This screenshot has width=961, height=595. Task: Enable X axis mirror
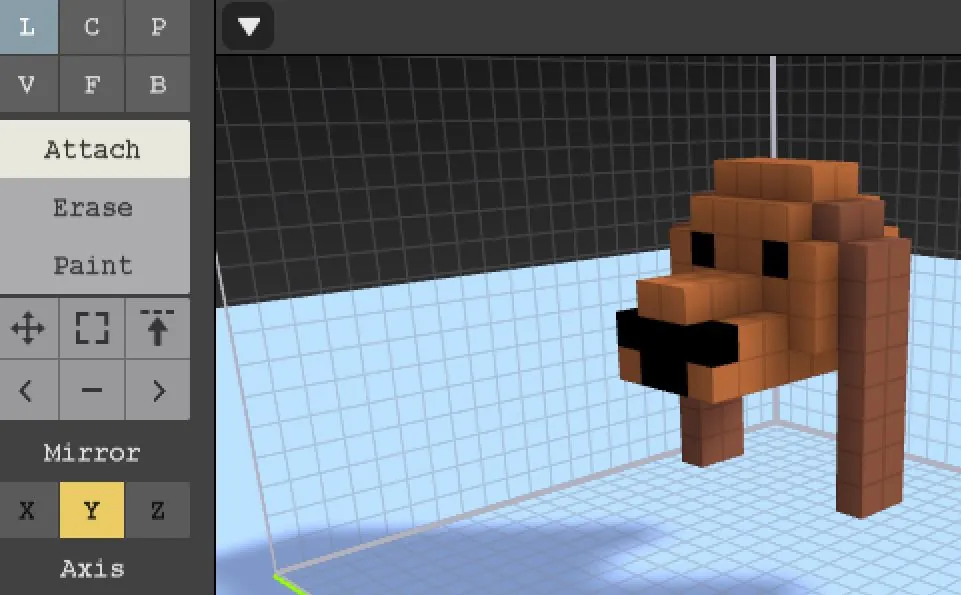click(28, 510)
